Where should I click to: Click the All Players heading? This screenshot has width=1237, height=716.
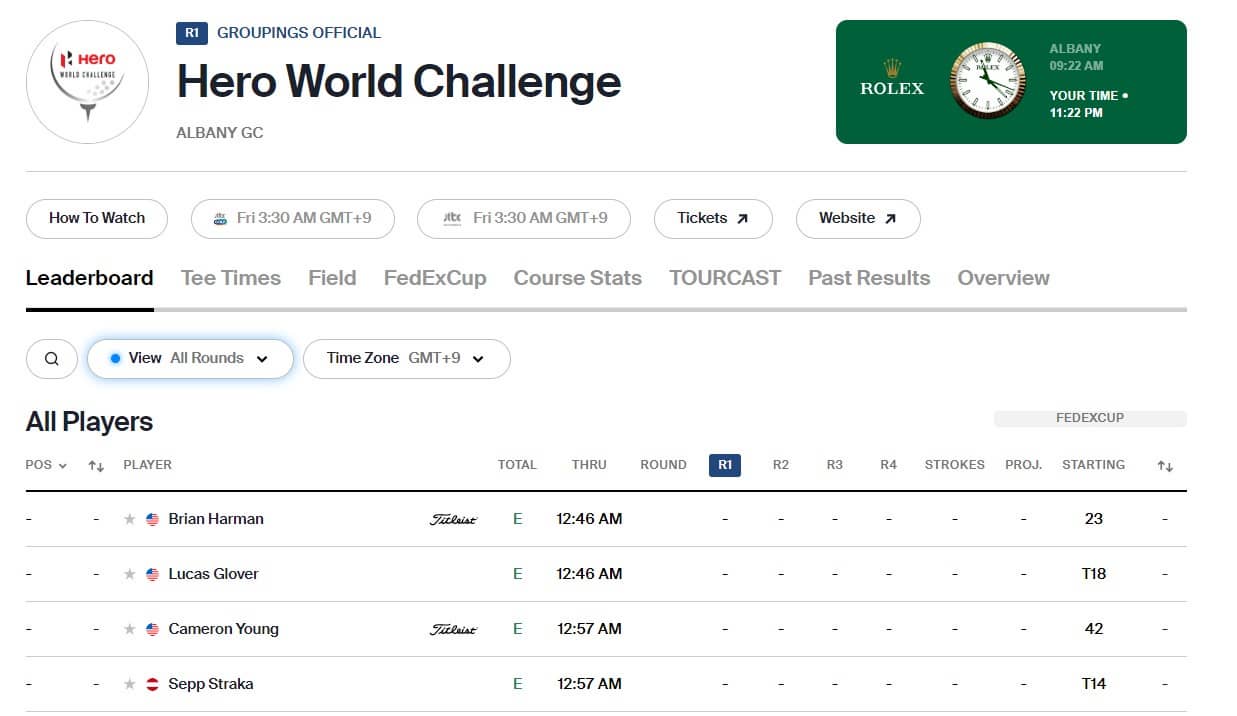click(89, 422)
